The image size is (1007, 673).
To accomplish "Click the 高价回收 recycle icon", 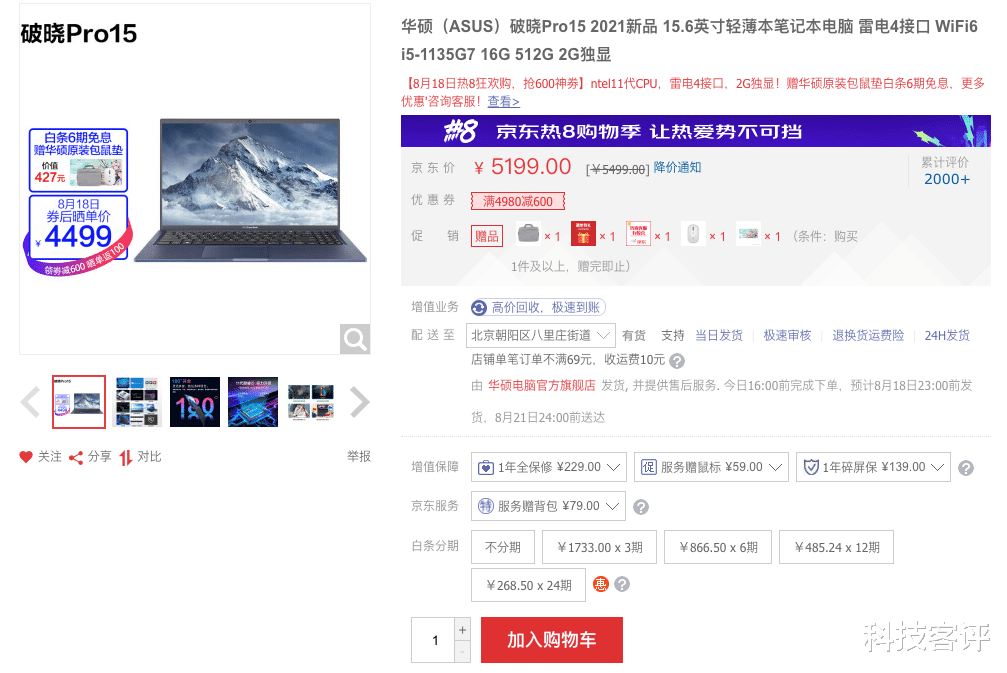I will pyautogui.click(x=479, y=308).
